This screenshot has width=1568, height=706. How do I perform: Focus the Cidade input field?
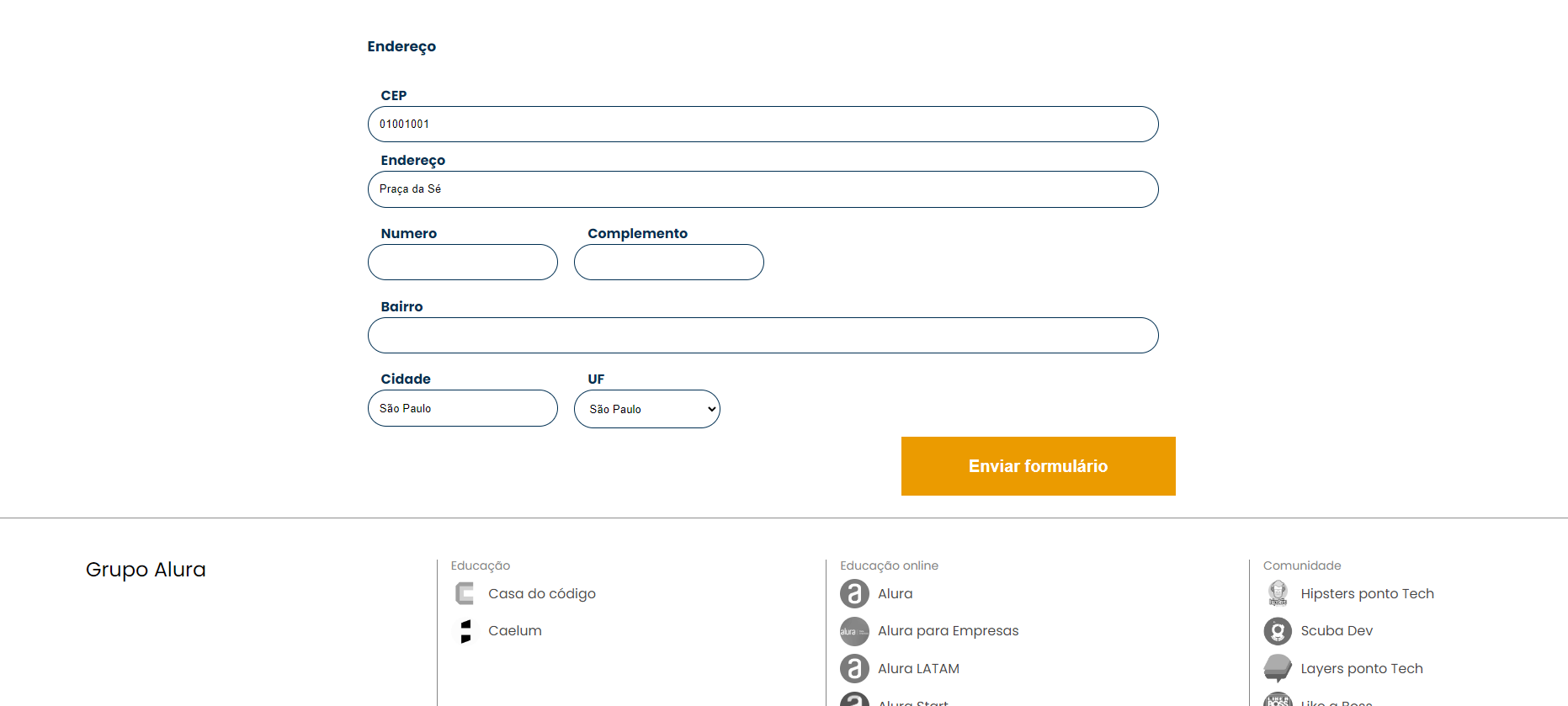pyautogui.click(x=463, y=408)
